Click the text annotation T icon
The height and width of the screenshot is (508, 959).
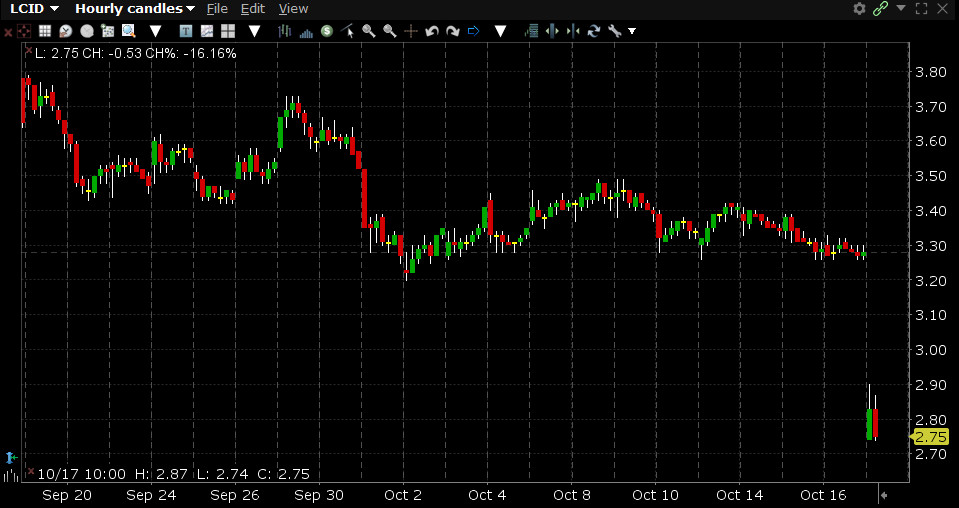click(186, 31)
